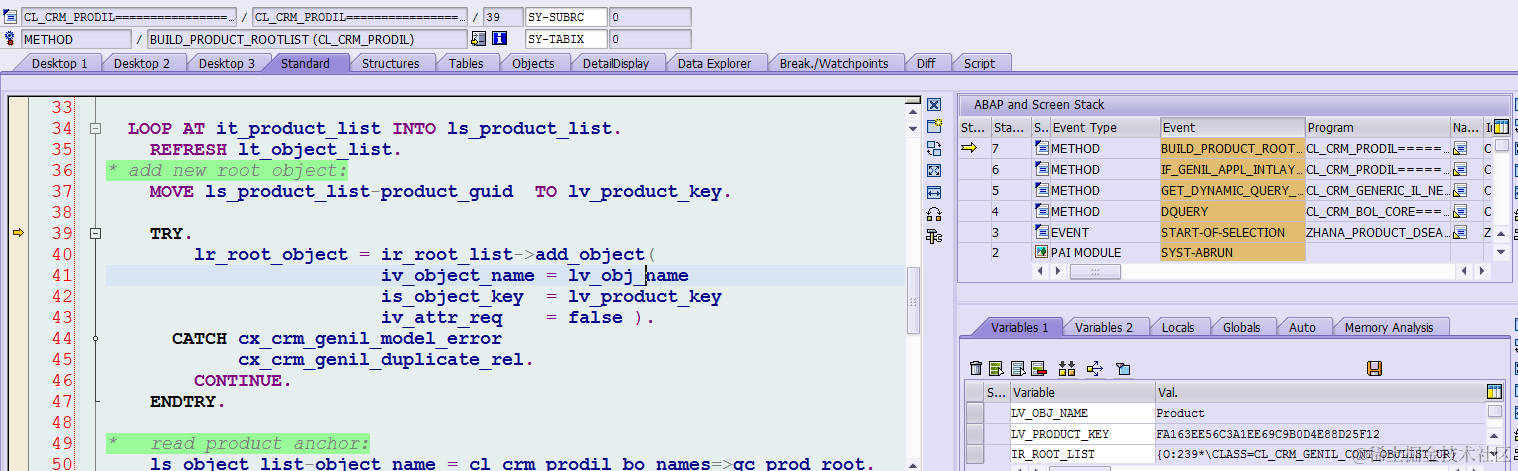
Task: Open navigation icon in START-OF-SELECTION stack row
Action: [x=1460, y=233]
